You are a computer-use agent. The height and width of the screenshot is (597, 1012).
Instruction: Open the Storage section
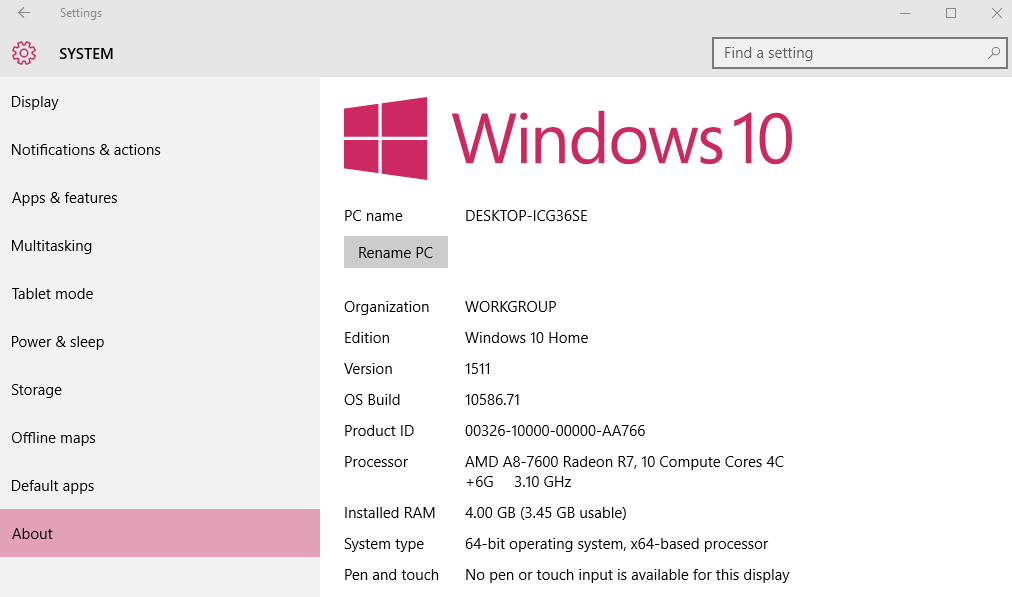[160, 390]
